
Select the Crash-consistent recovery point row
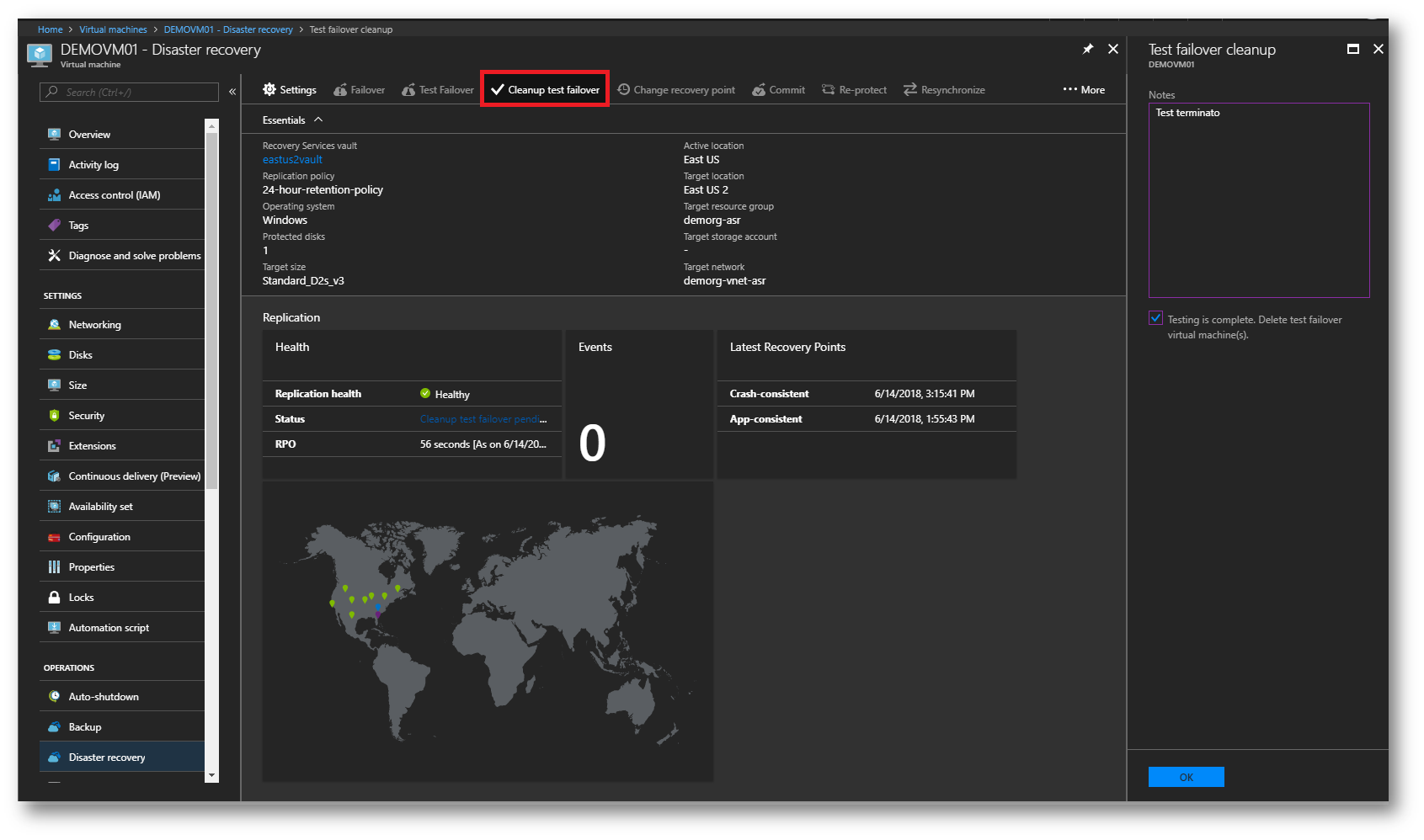(x=867, y=393)
